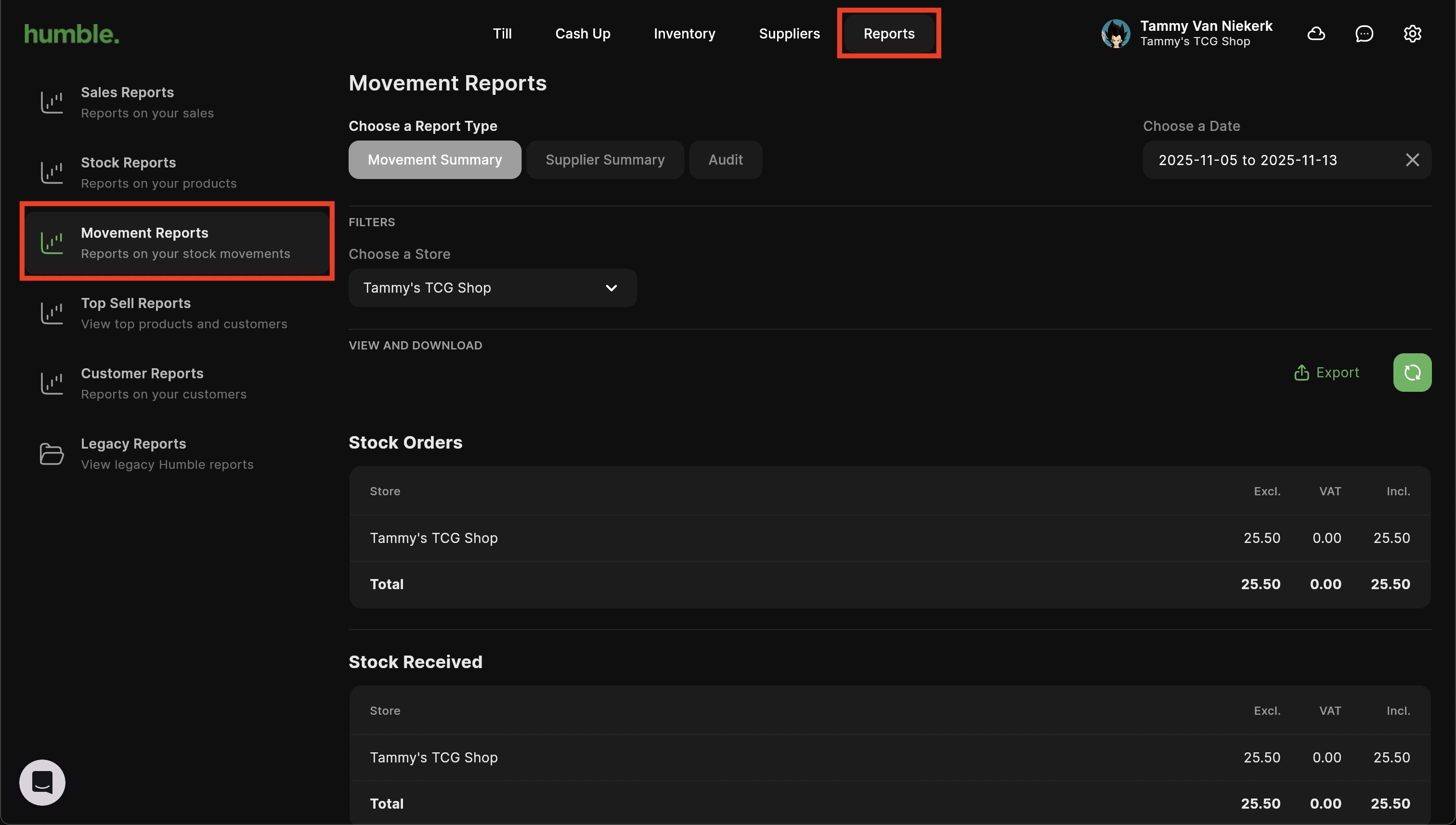Expand the Choose a Store dropdown
Screen dimensions: 1456x825
[x=492, y=288]
